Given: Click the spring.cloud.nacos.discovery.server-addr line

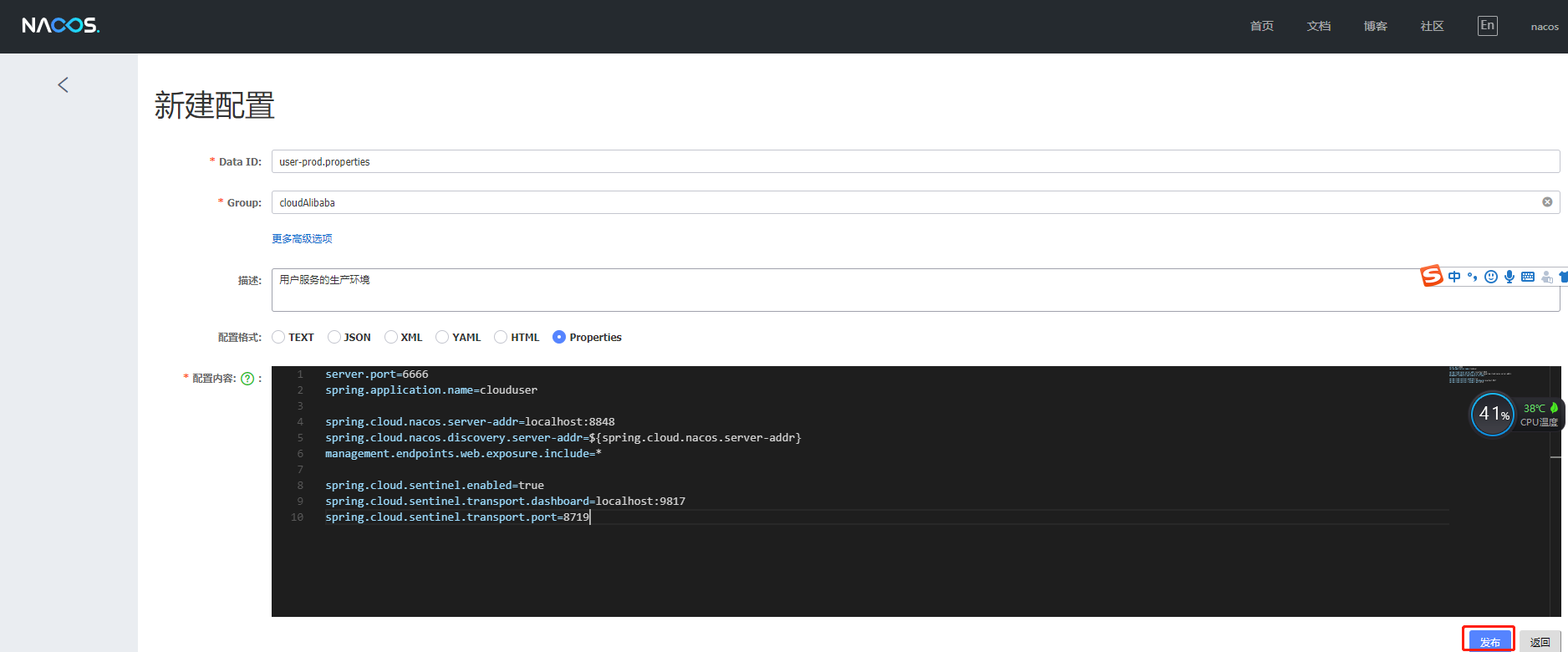Looking at the screenshot, I should click(563, 438).
